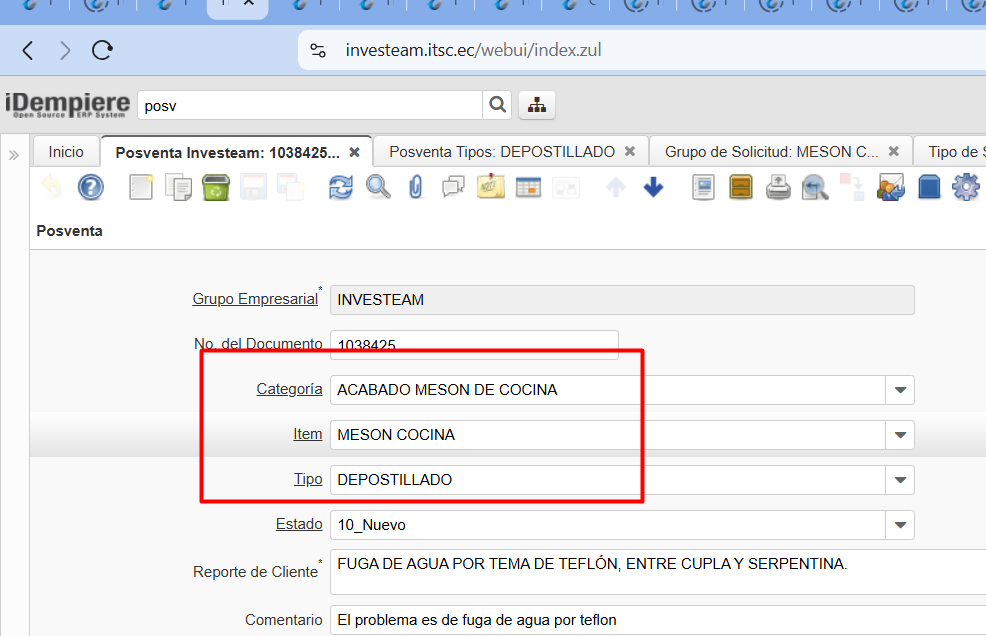The height and width of the screenshot is (636, 986).
Task: Refresh the record with Requery icon
Action: [x=341, y=187]
